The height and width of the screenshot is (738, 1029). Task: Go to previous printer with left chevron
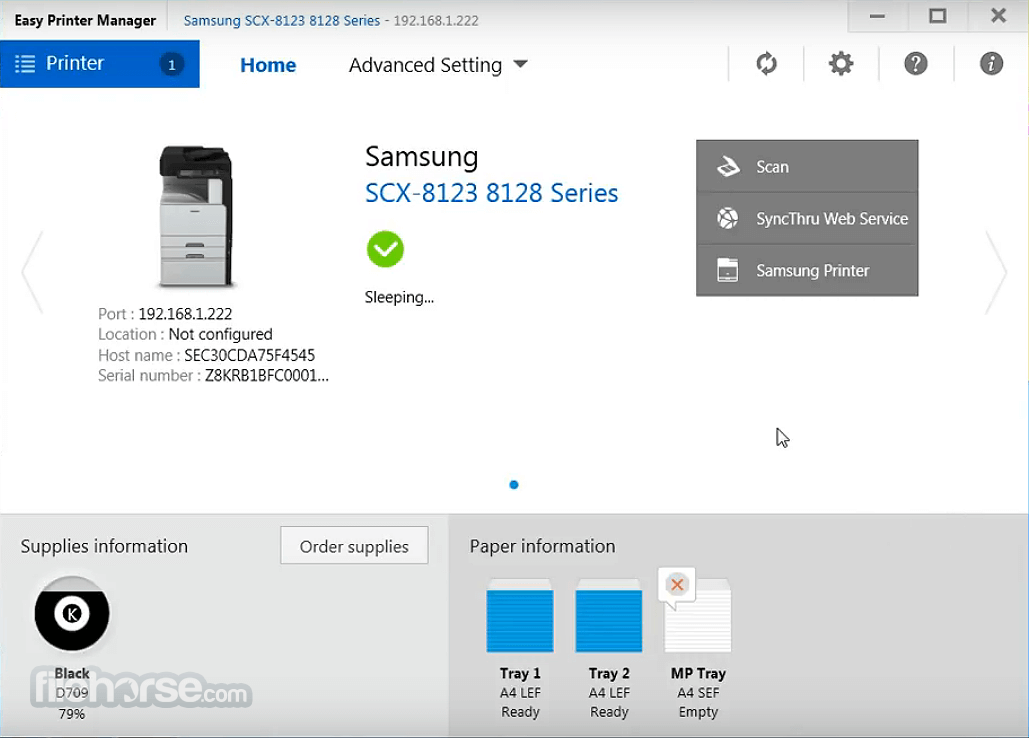pyautogui.click(x=32, y=272)
